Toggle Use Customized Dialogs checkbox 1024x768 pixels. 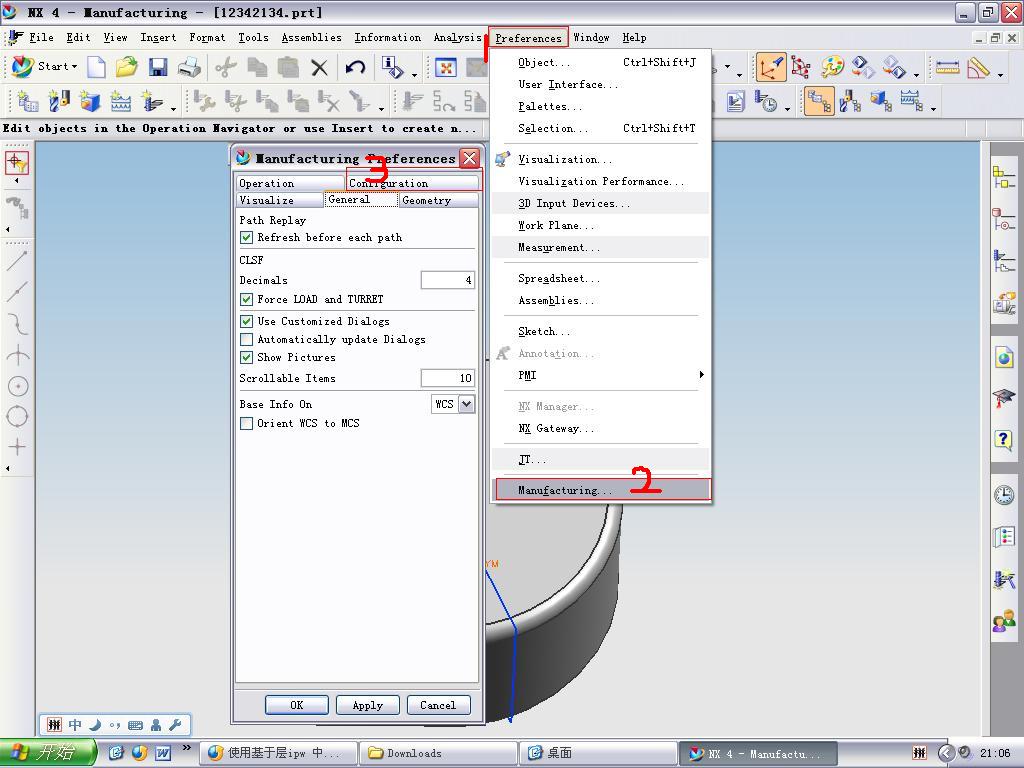246,321
